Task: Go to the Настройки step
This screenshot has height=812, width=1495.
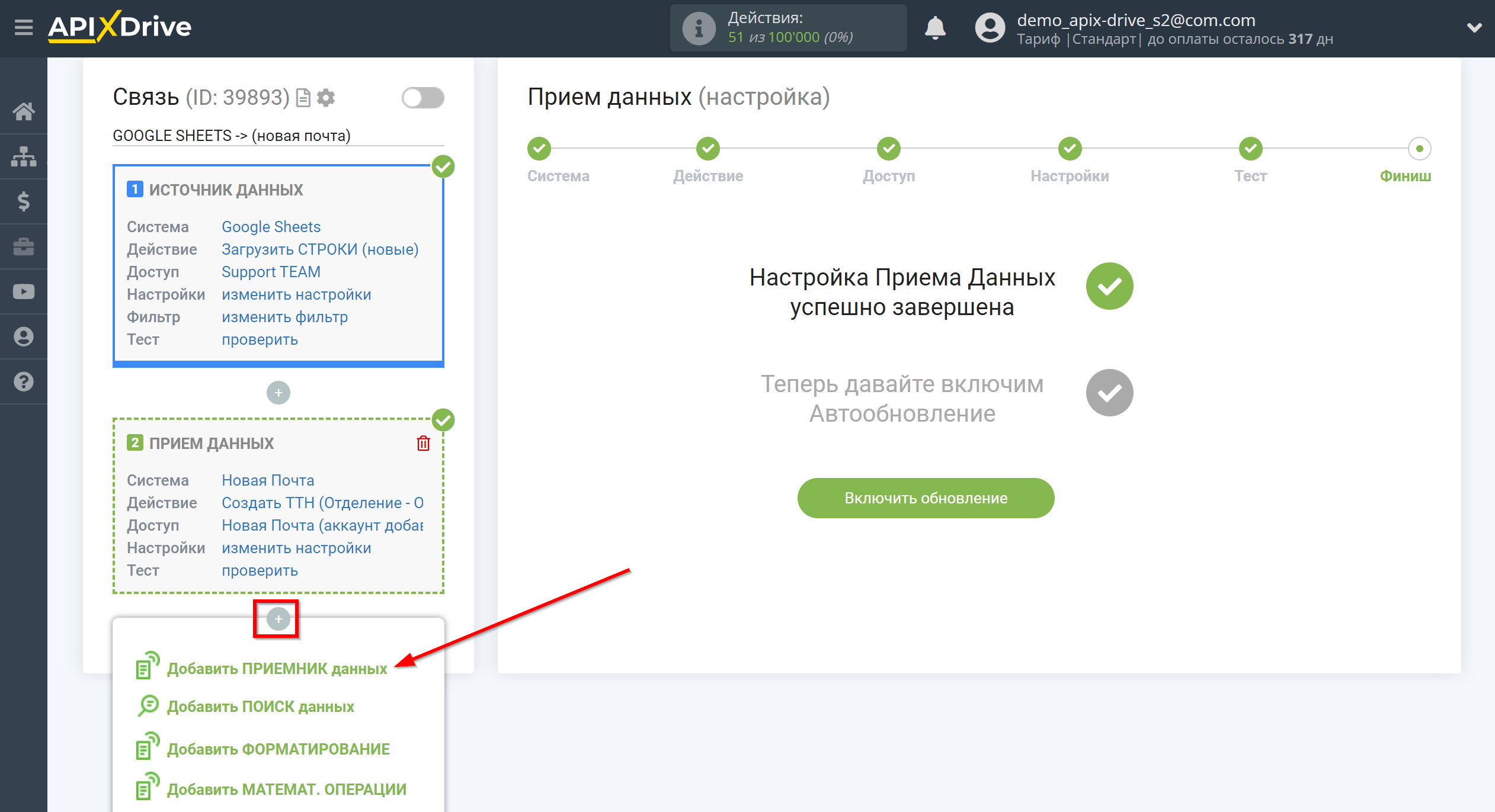Action: (x=1070, y=149)
